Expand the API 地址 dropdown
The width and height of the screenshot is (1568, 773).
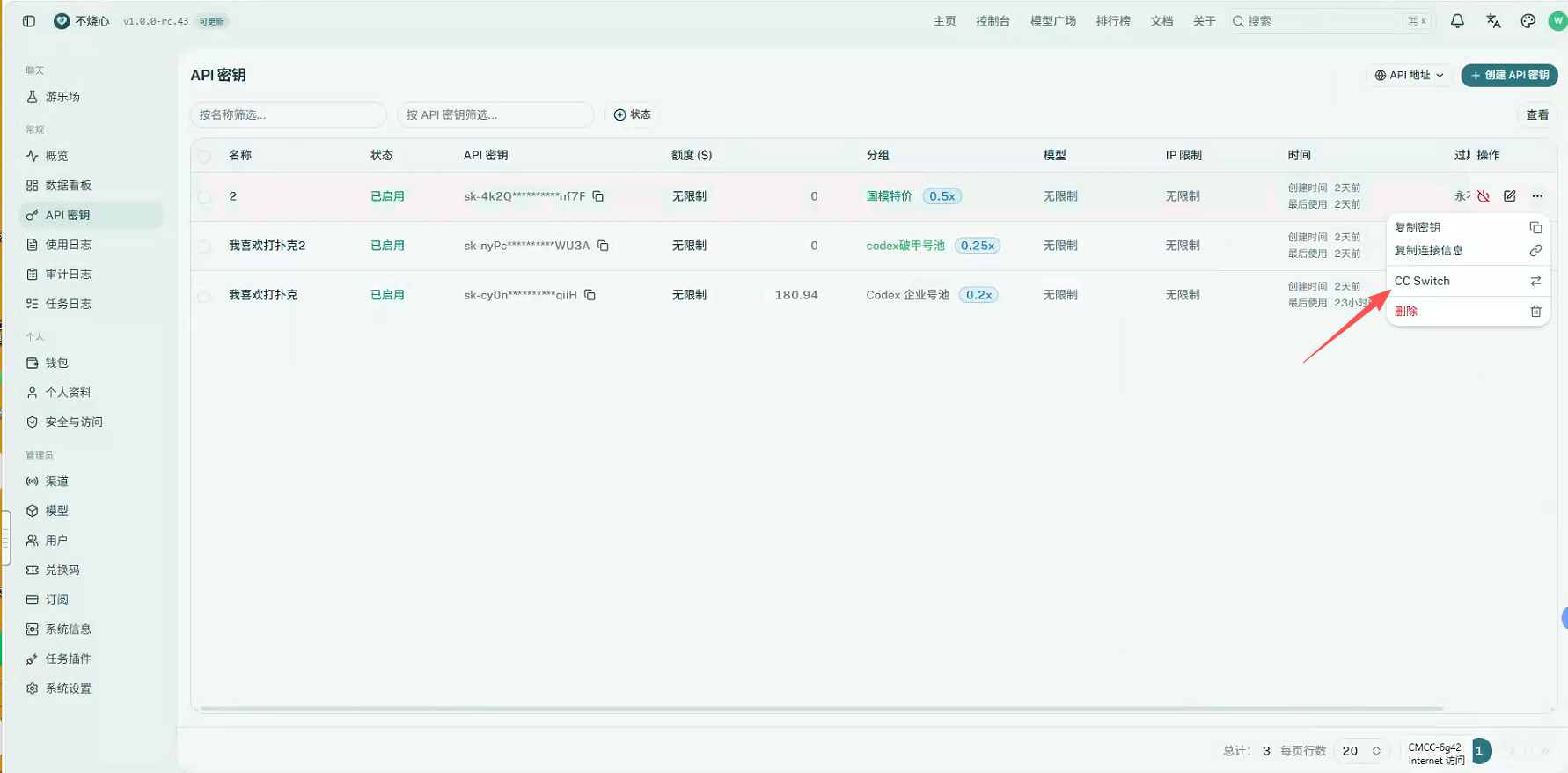[x=1410, y=76]
